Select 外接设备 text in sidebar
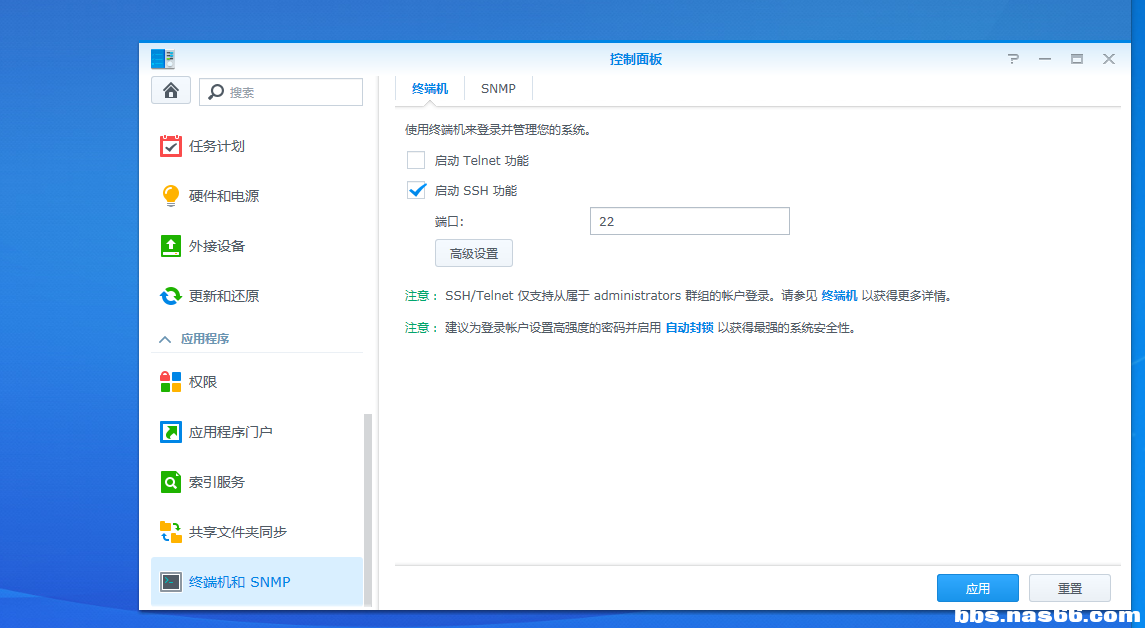The width and height of the screenshot is (1145, 628). click(x=217, y=246)
